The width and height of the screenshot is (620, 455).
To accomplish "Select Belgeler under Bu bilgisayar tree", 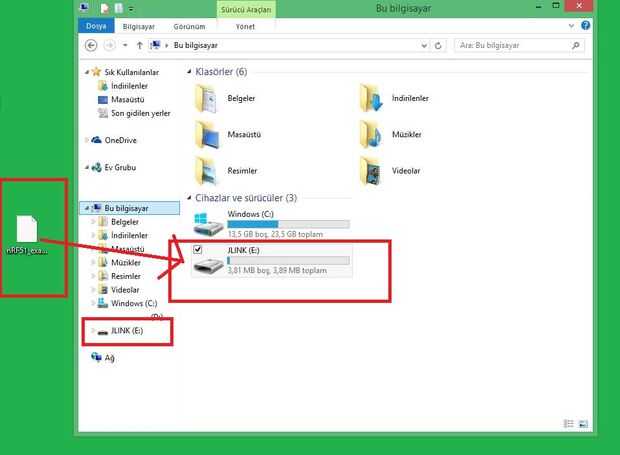I will [125, 222].
